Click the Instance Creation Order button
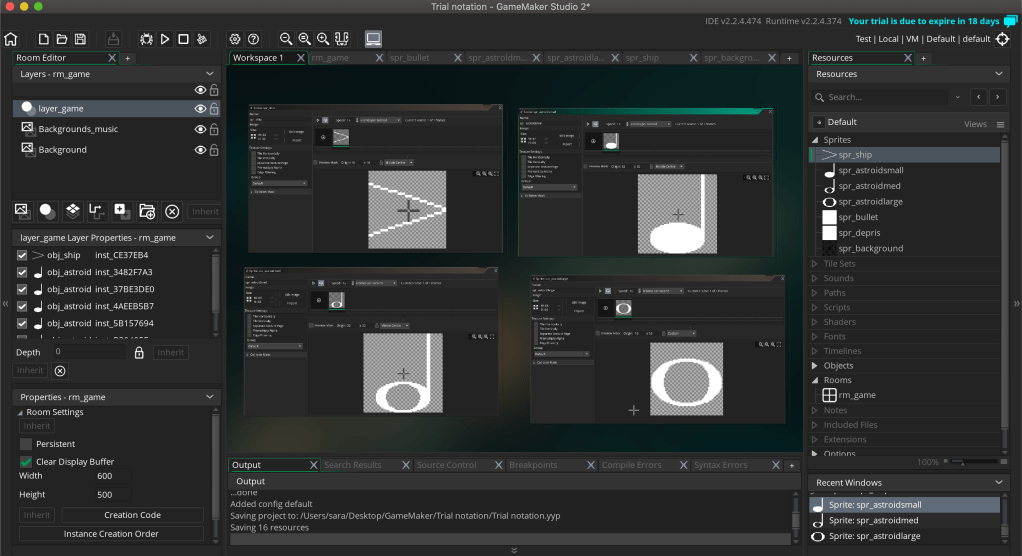Viewport: 1022px width, 556px height. pyautogui.click(x=111, y=534)
